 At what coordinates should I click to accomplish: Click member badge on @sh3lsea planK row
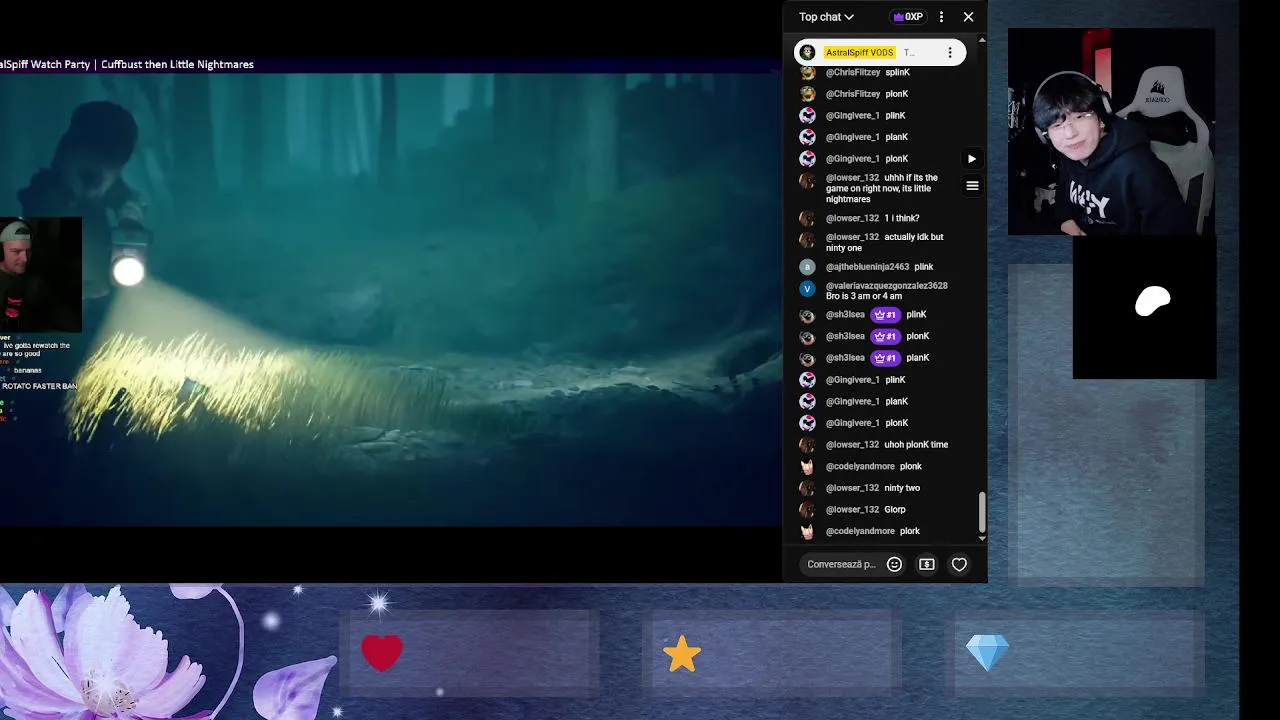(886, 358)
